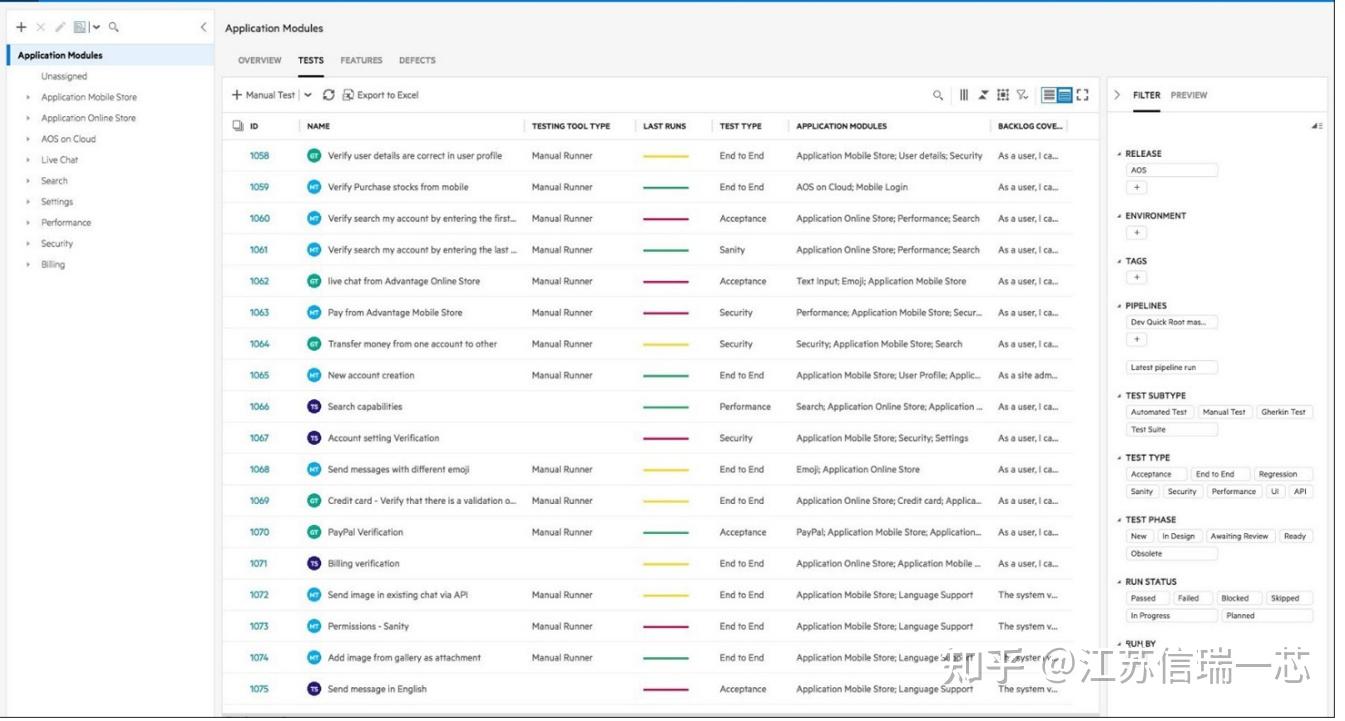Open the DEFECTS tab

click(417, 60)
